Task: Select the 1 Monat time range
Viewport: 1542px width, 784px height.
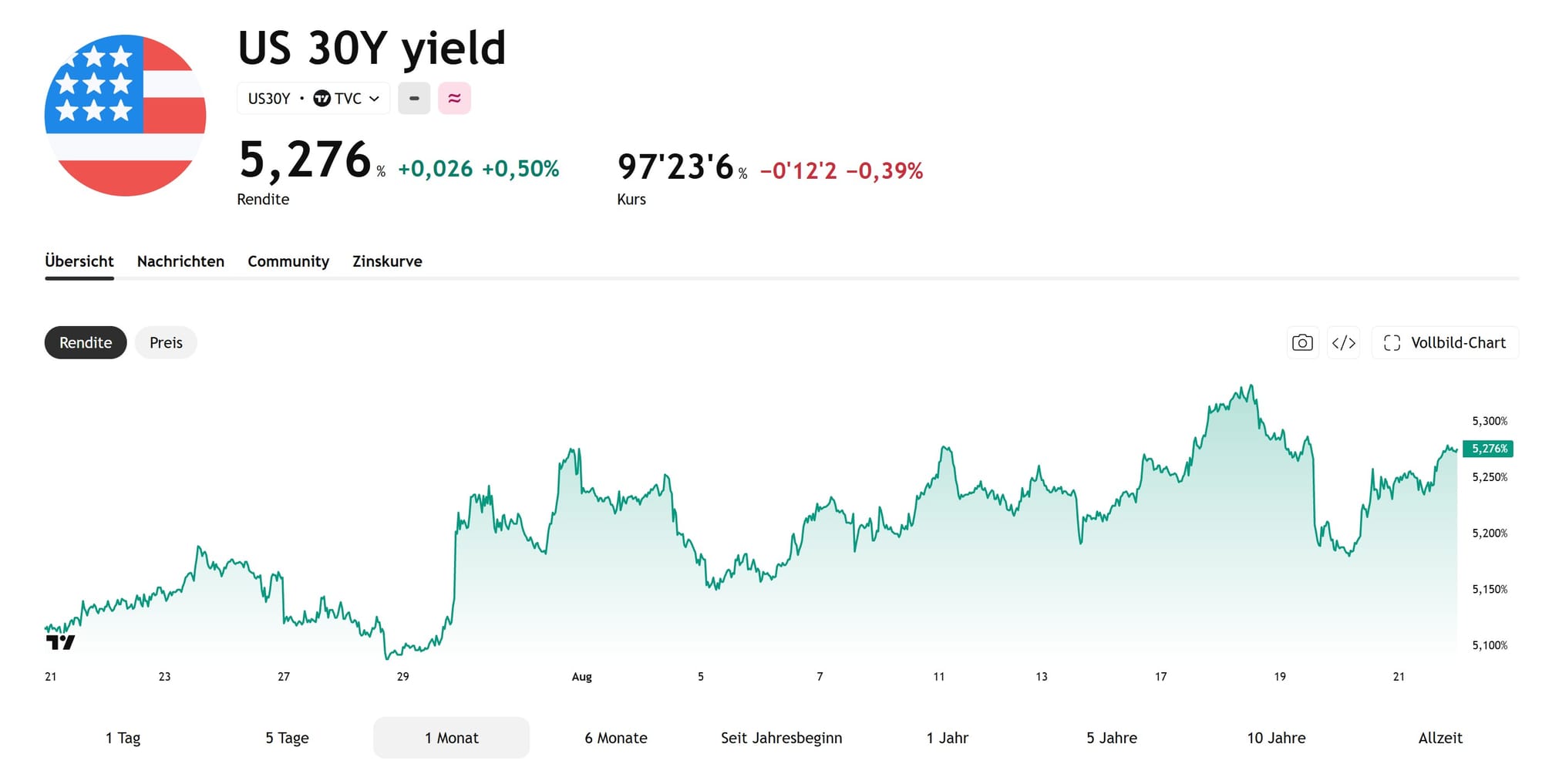Action: [x=451, y=738]
